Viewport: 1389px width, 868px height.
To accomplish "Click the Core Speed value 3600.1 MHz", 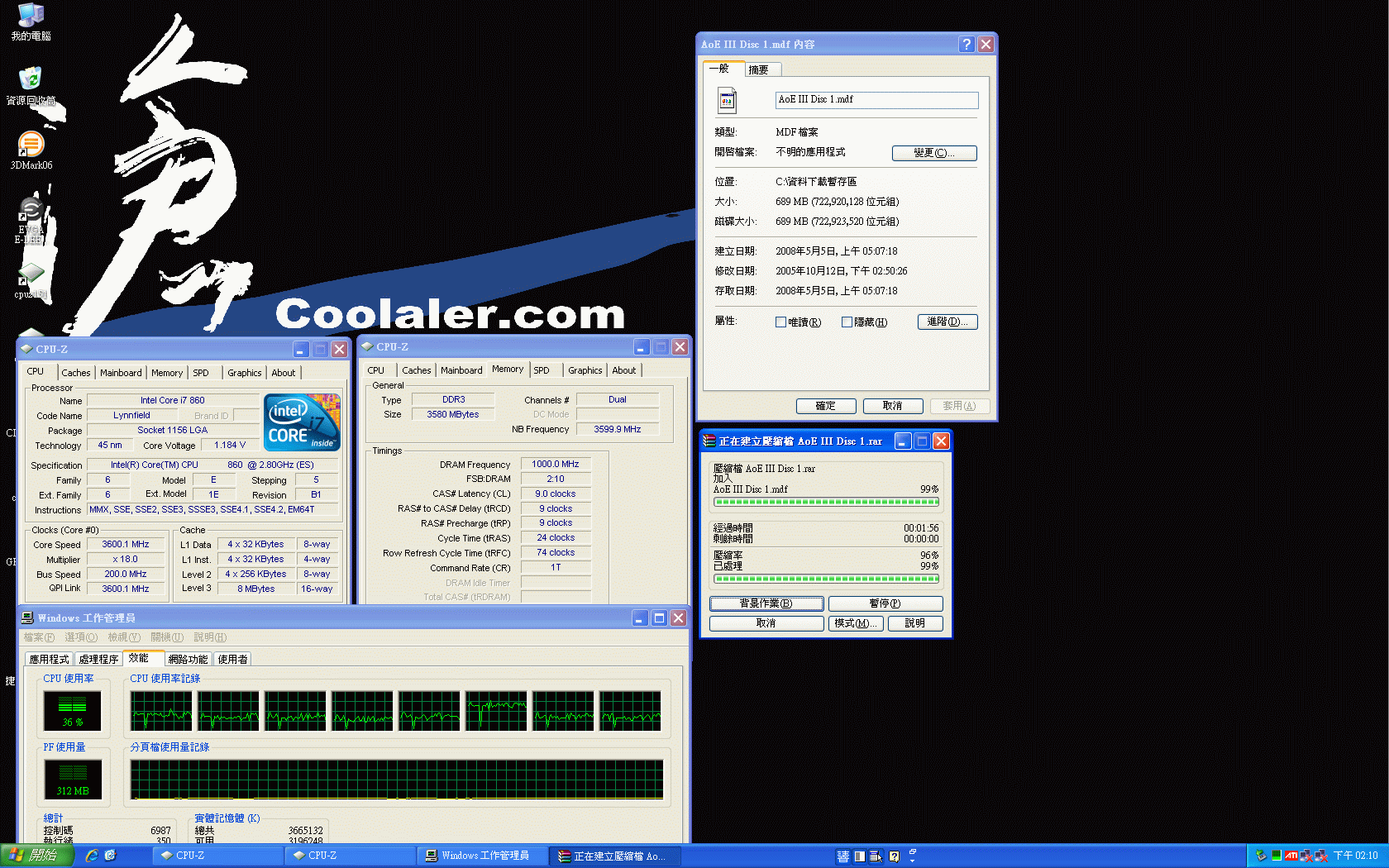I will (126, 545).
